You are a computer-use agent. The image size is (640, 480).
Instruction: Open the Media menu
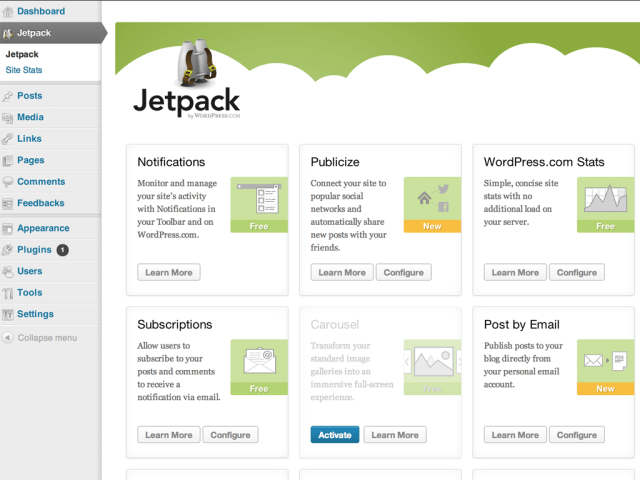(30, 117)
